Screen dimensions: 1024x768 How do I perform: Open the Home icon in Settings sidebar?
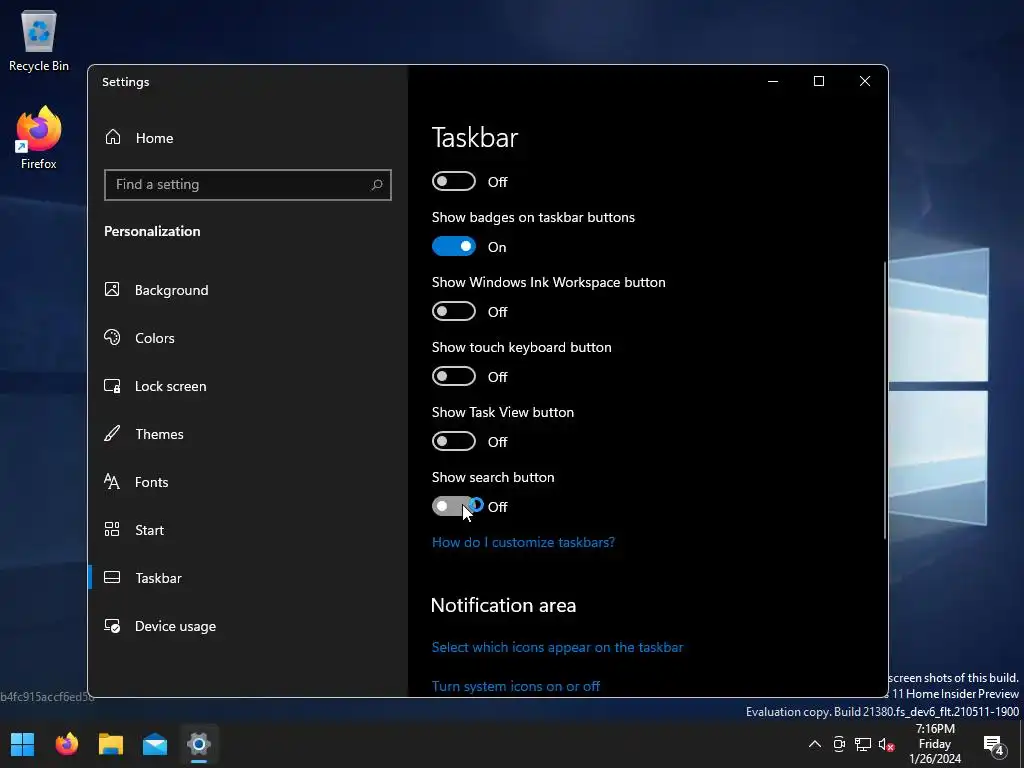pyautogui.click(x=113, y=137)
